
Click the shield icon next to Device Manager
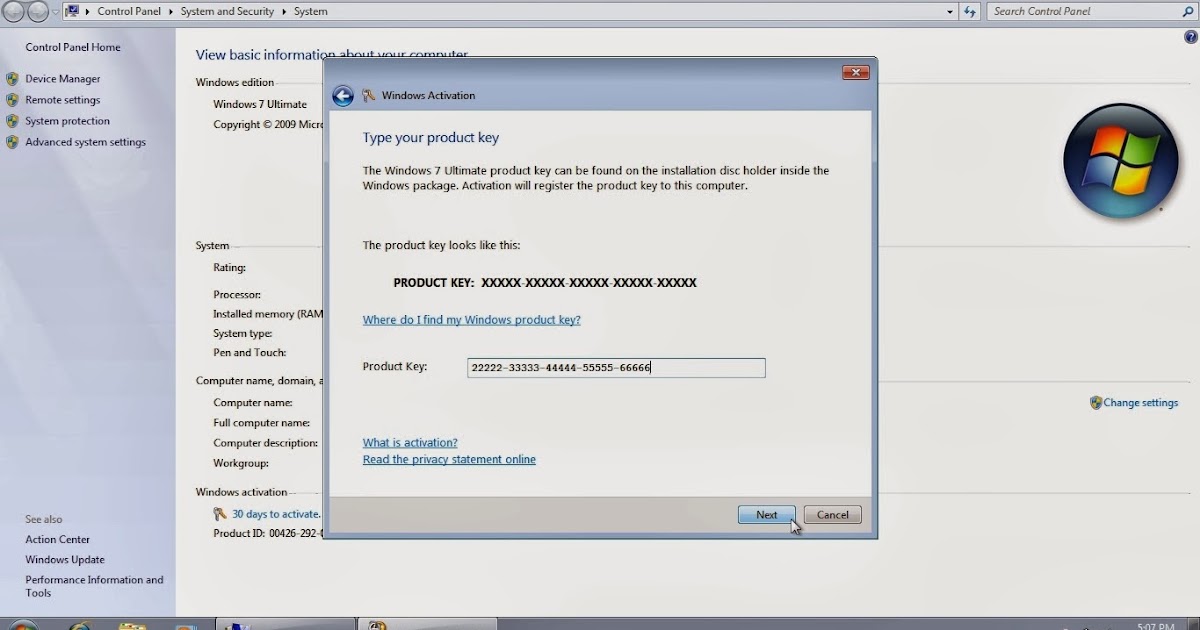(x=12, y=79)
